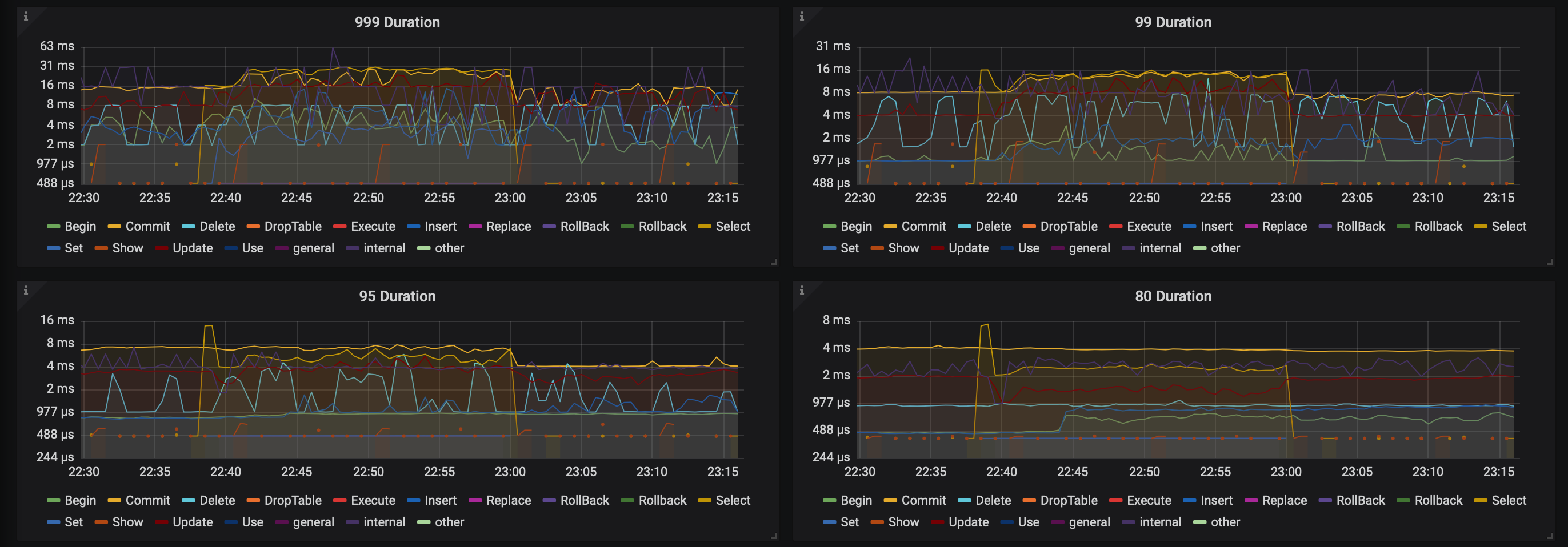Click the 95 Duration graph at 23:00
The height and width of the screenshot is (547, 1568).
pyautogui.click(x=510, y=389)
